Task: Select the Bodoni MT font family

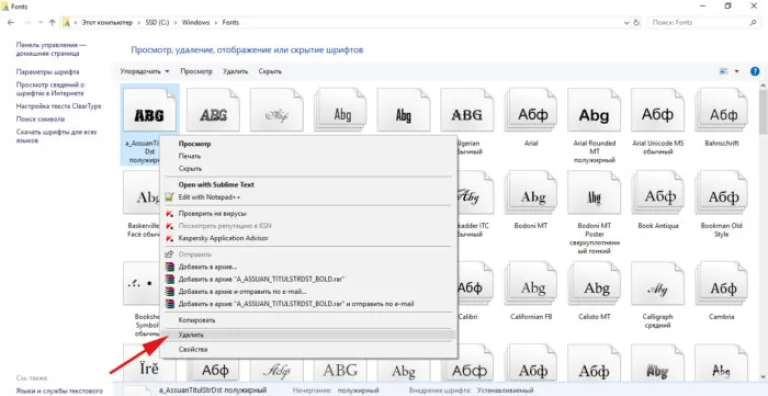Action: 531,201
